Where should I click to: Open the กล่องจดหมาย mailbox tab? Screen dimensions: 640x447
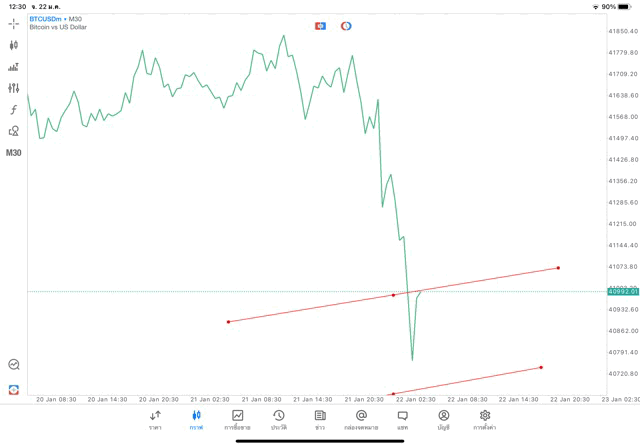click(361, 419)
